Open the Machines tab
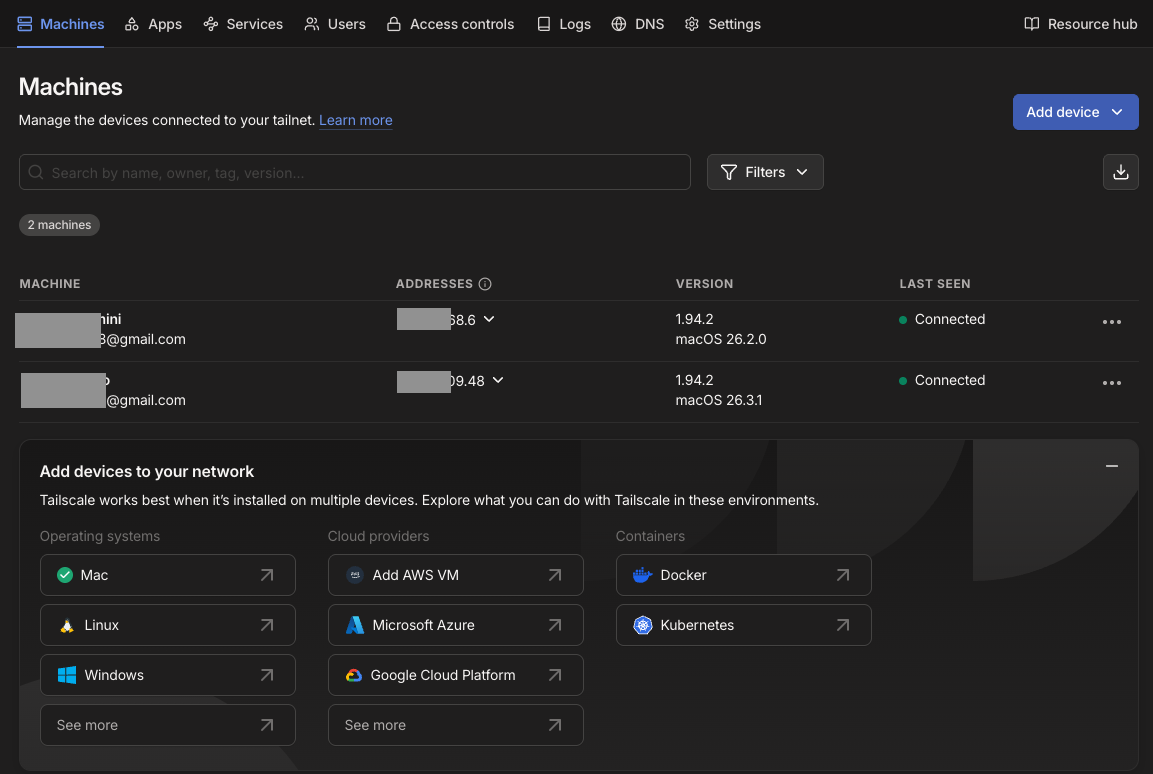The height and width of the screenshot is (774, 1153). pyautogui.click(x=60, y=24)
